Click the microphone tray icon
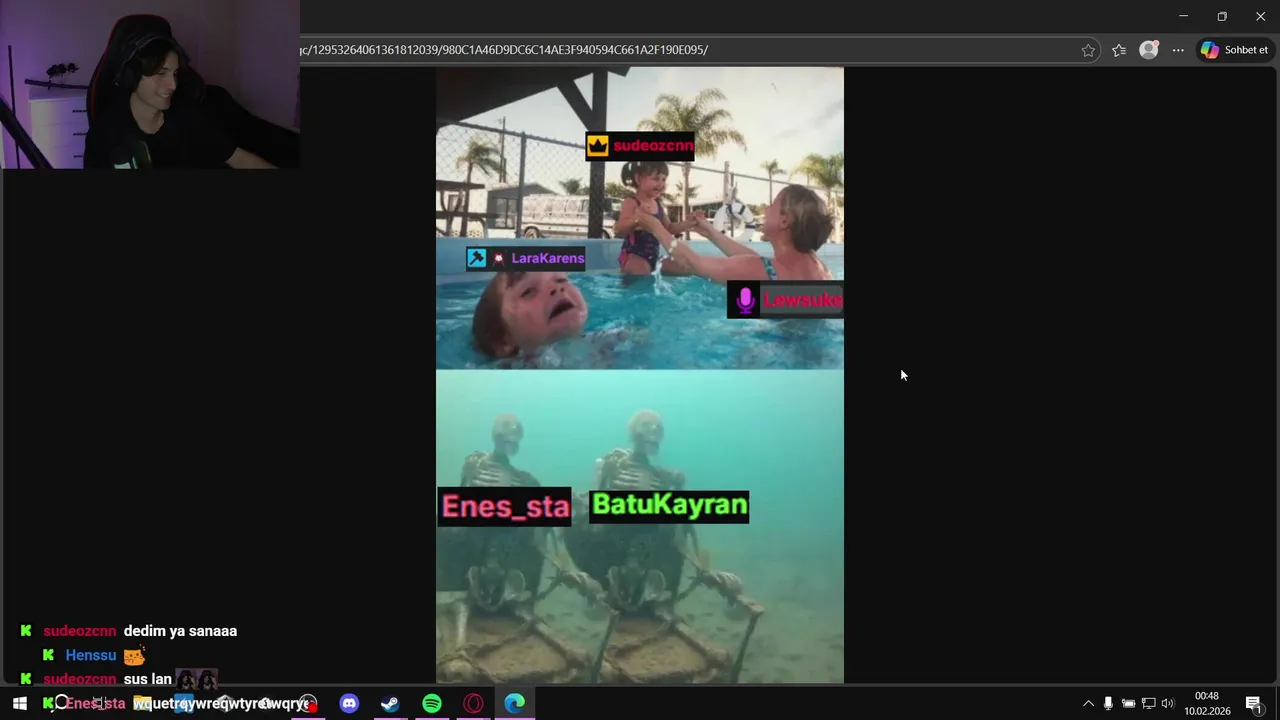 click(1108, 704)
